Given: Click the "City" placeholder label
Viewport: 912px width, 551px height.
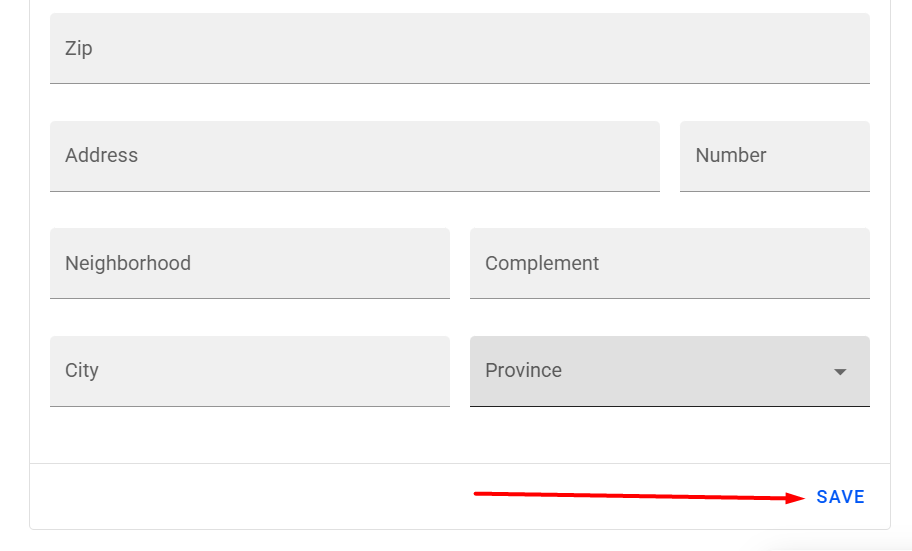Looking at the screenshot, I should [x=82, y=370].
